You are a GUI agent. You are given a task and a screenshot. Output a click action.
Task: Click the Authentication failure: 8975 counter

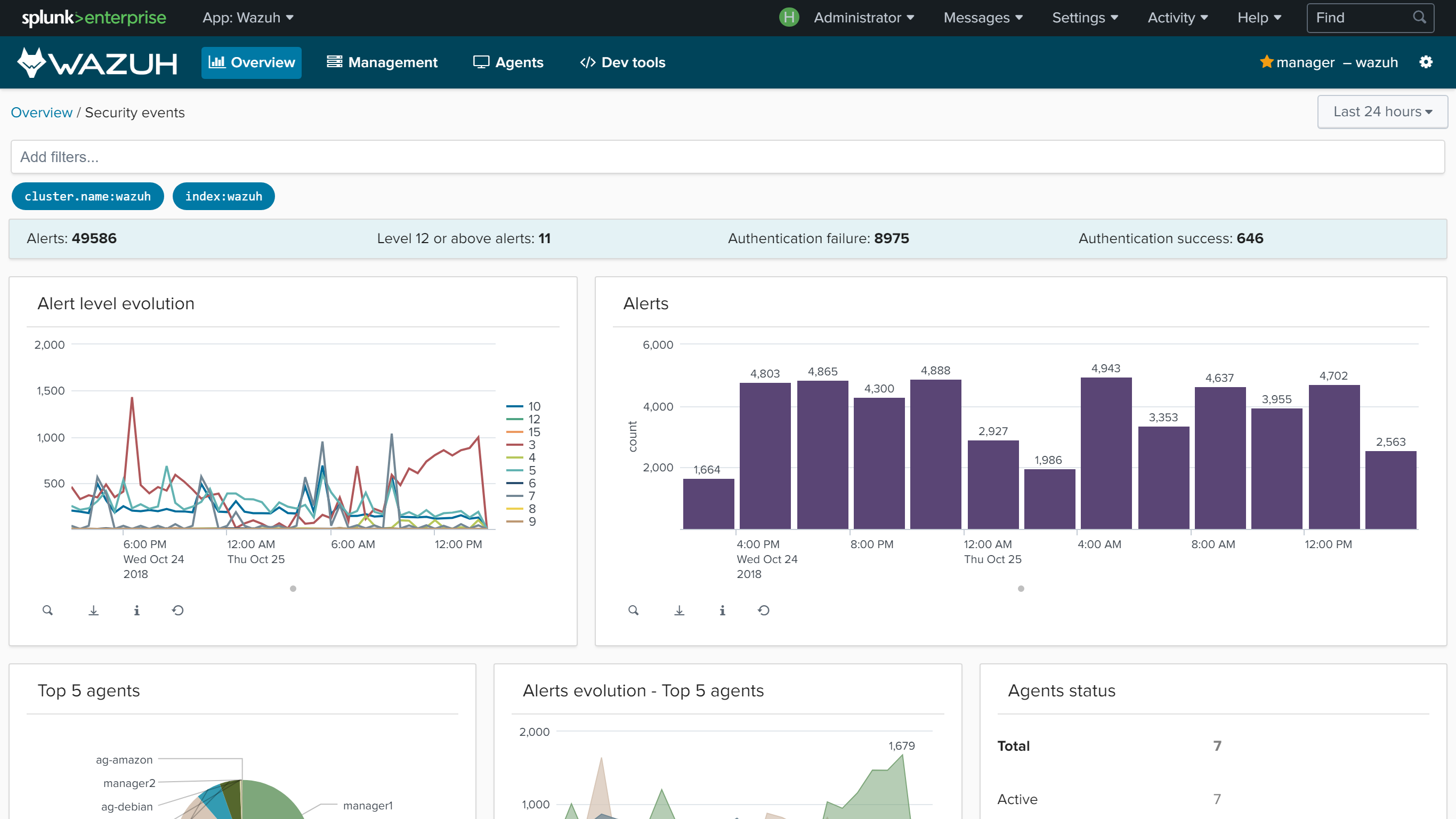819,238
